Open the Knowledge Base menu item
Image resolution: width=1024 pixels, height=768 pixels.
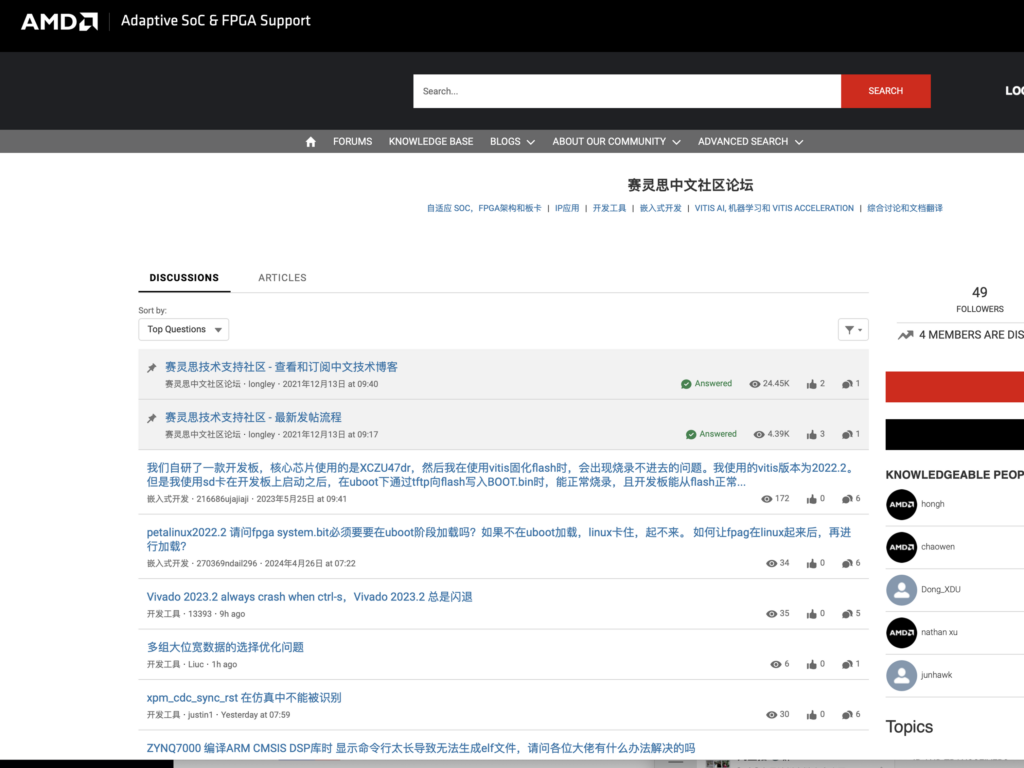[431, 142]
